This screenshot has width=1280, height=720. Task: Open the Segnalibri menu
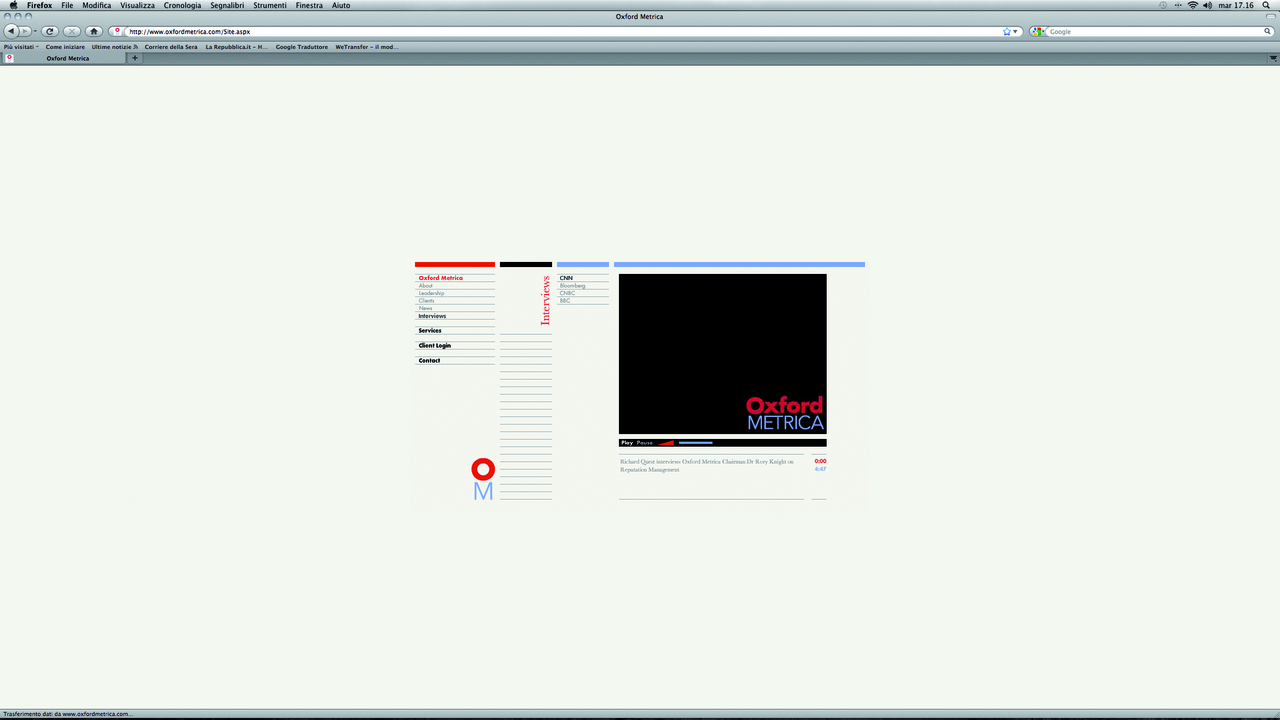point(228,5)
